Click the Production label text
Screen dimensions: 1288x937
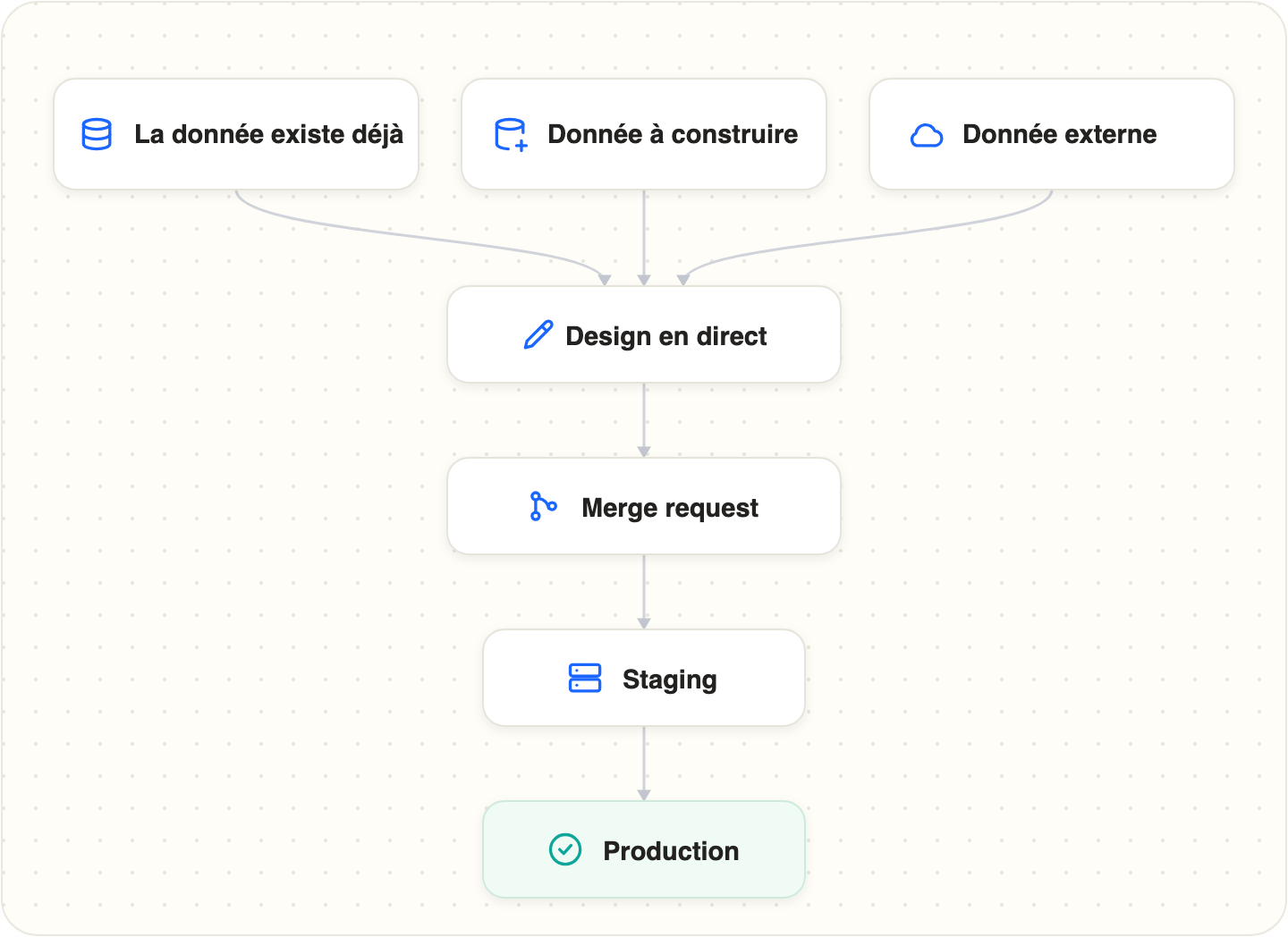click(x=671, y=850)
